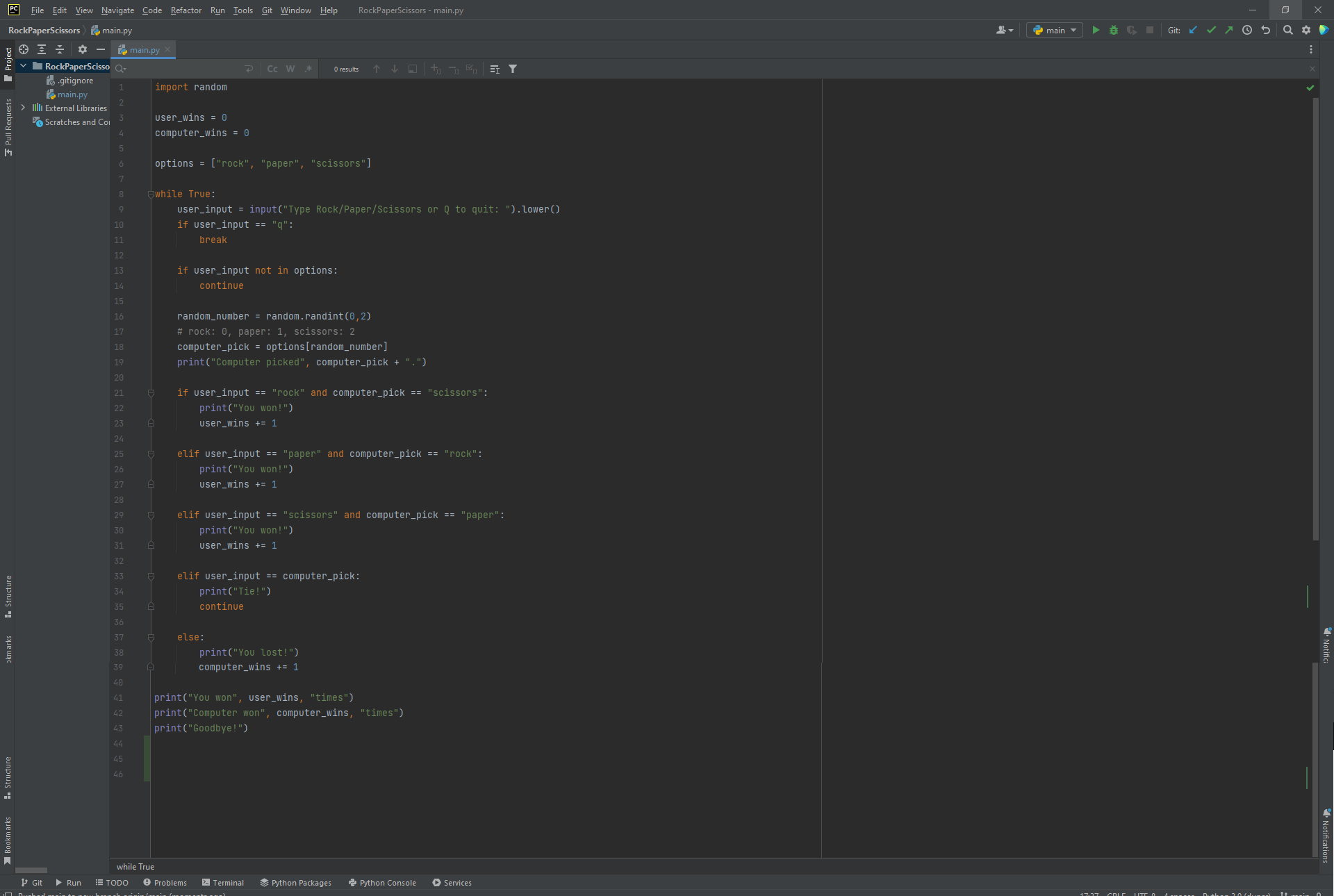Click the Expand All icon in Project panel
Viewport: 1334px width, 896px height.
point(42,49)
